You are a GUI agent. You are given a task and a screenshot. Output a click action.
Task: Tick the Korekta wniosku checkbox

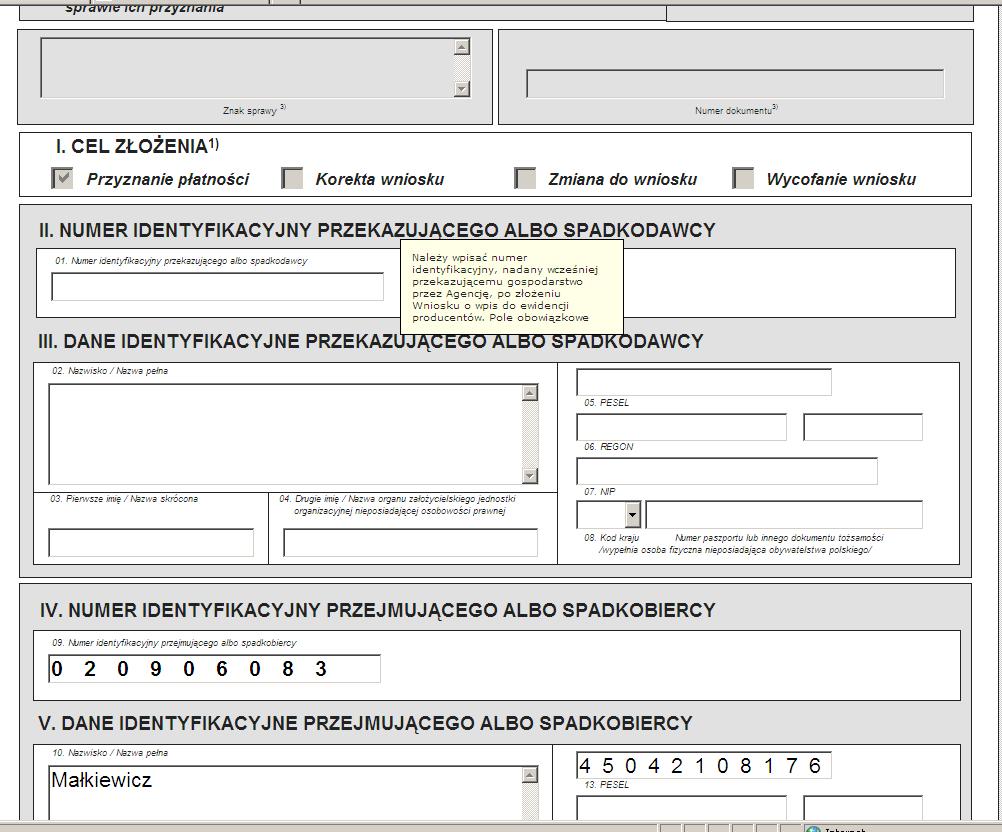tap(292, 178)
